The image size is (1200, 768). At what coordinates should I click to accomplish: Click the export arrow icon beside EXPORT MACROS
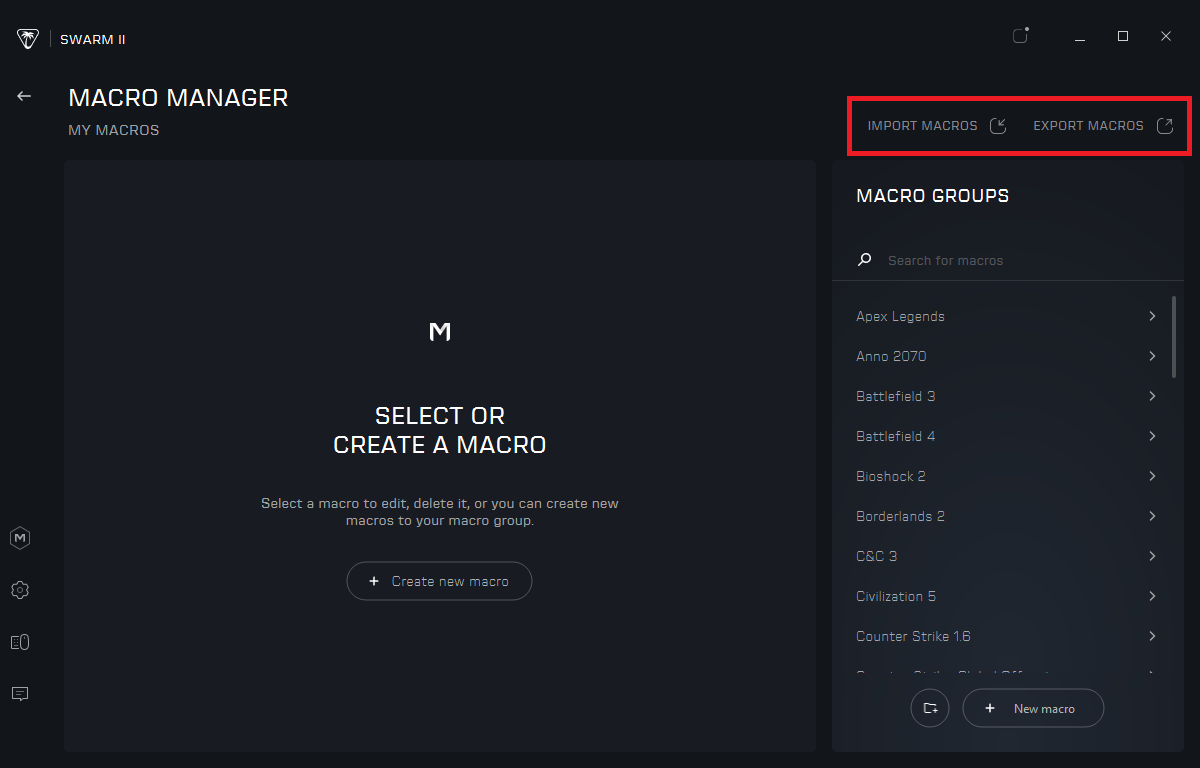[x=1164, y=126]
